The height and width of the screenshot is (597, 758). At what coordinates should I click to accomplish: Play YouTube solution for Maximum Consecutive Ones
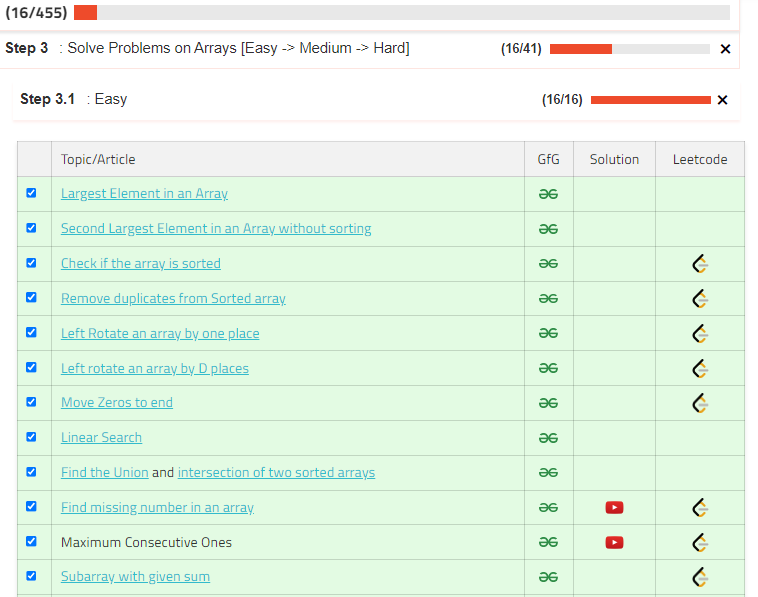point(614,542)
